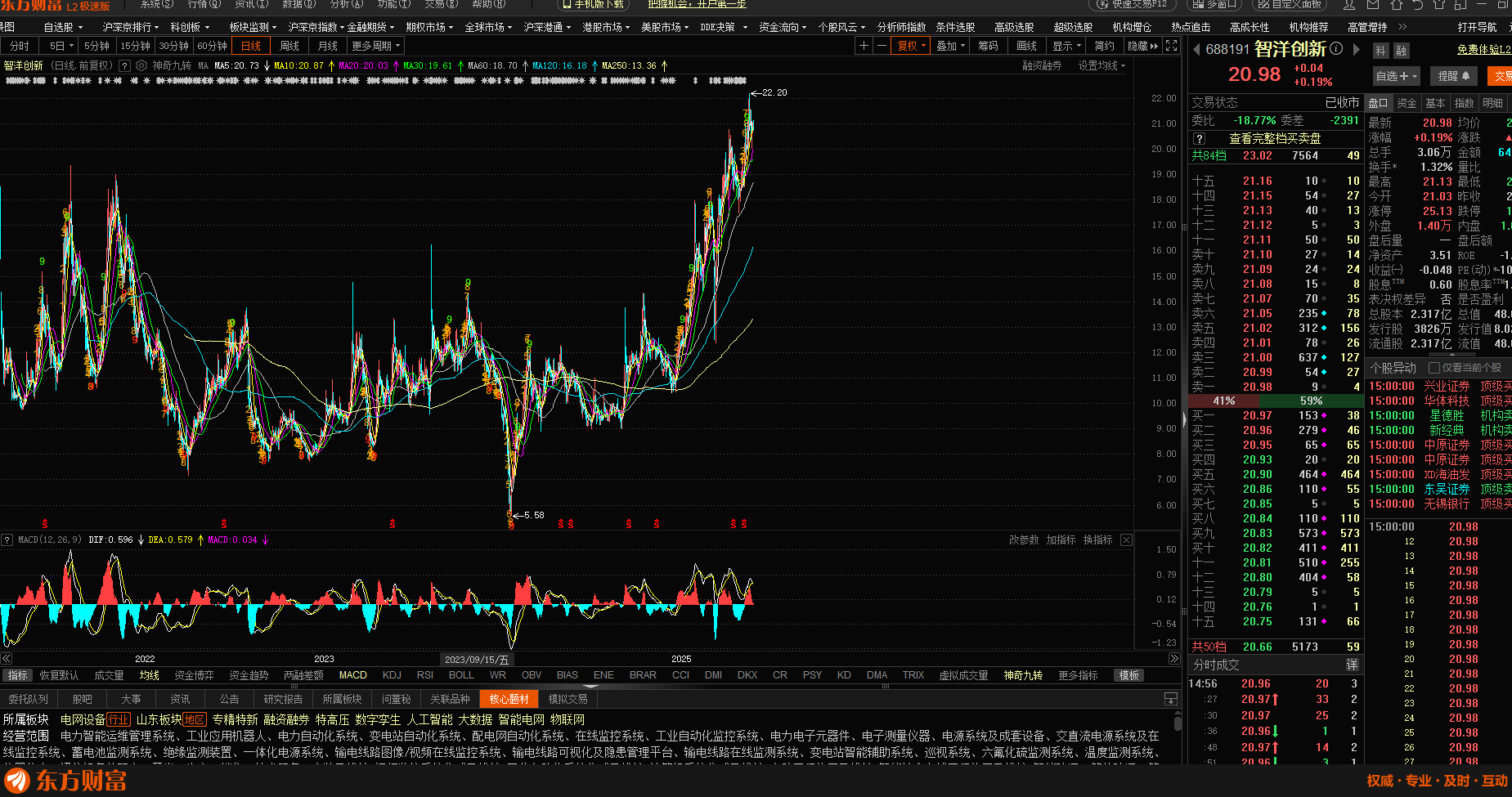
Task: Open the 叠加 dropdown
Action: (x=951, y=46)
